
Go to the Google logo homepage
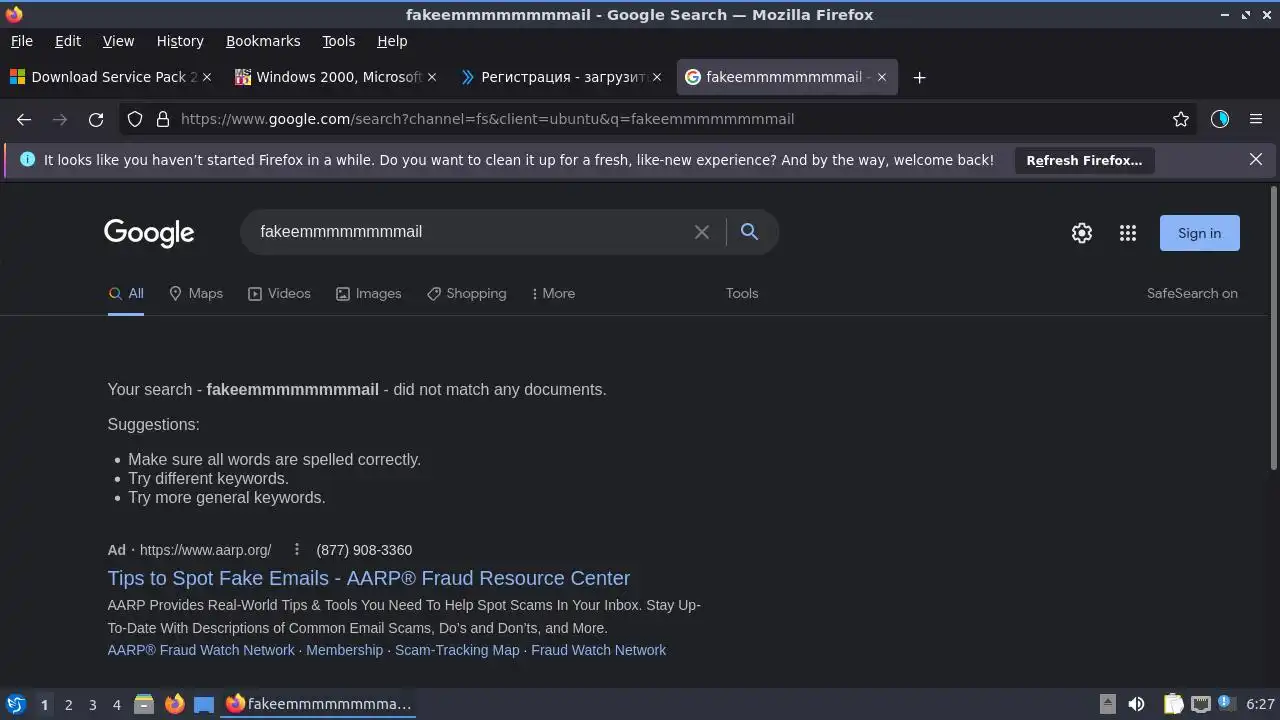(x=149, y=233)
